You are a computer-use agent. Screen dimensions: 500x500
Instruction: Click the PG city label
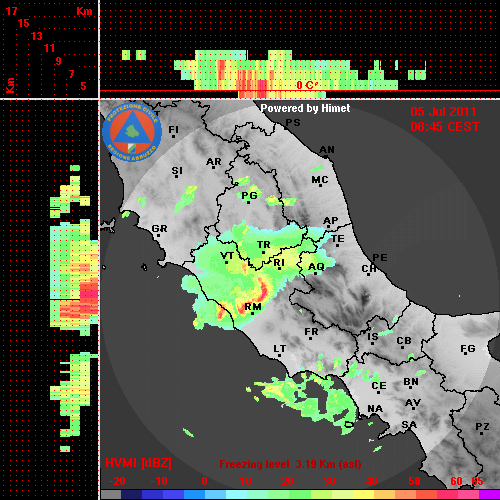[x=249, y=195]
